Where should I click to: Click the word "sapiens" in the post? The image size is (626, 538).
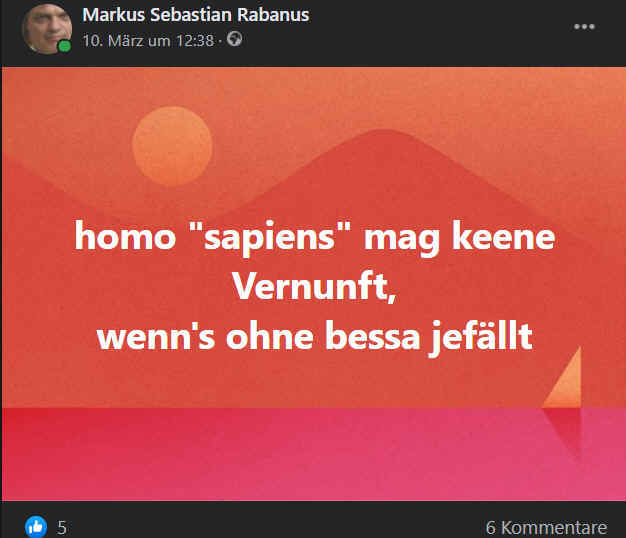tap(270, 237)
